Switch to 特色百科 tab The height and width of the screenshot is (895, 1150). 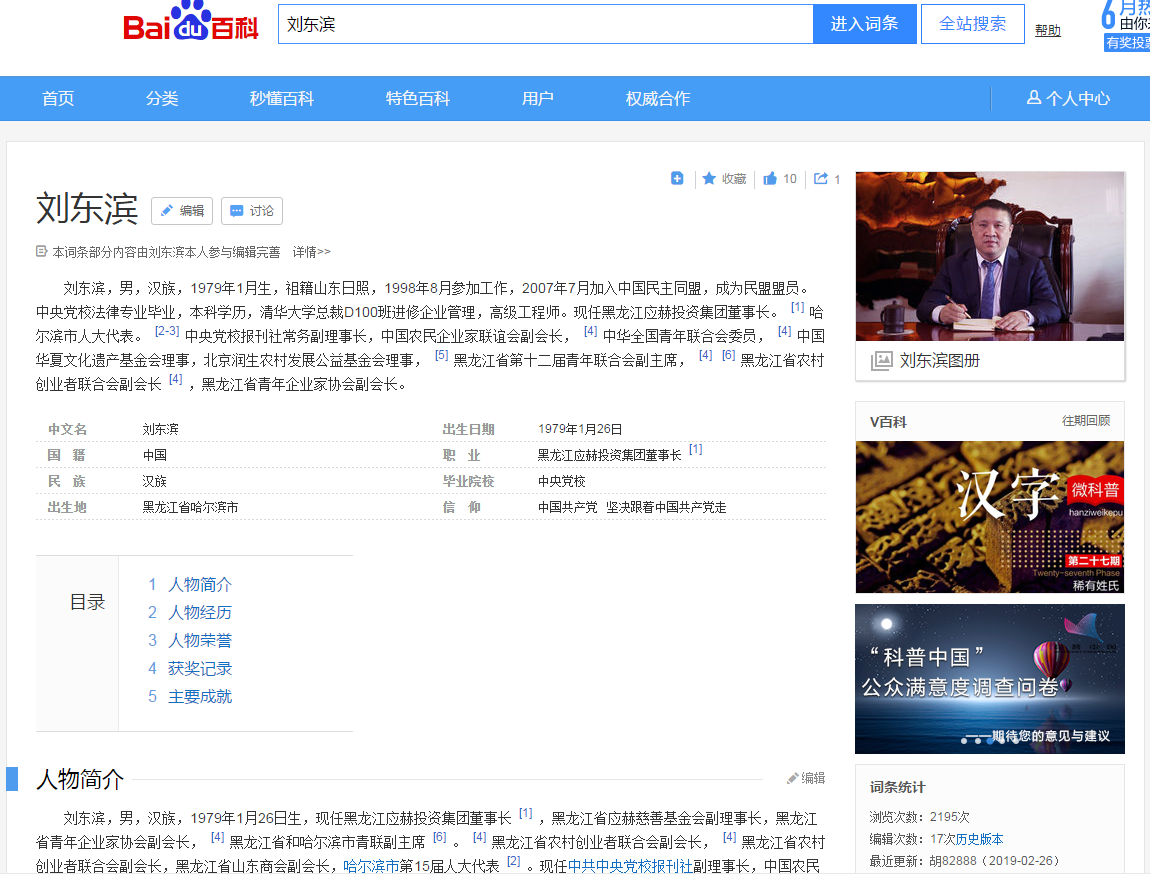tap(418, 98)
